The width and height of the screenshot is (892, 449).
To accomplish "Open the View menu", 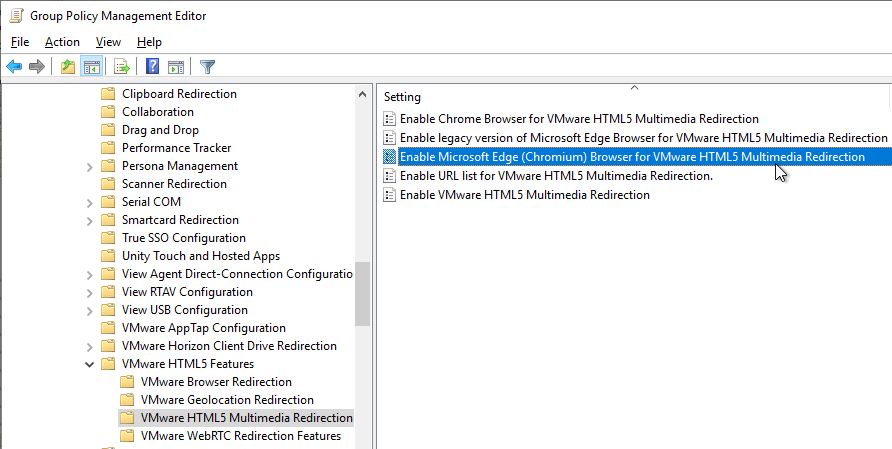I will 108,42.
